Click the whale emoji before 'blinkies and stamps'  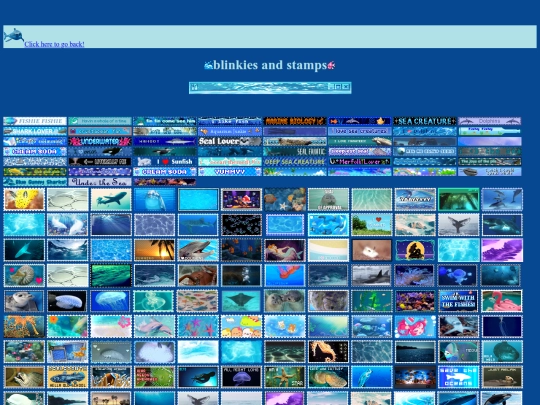click(x=208, y=65)
